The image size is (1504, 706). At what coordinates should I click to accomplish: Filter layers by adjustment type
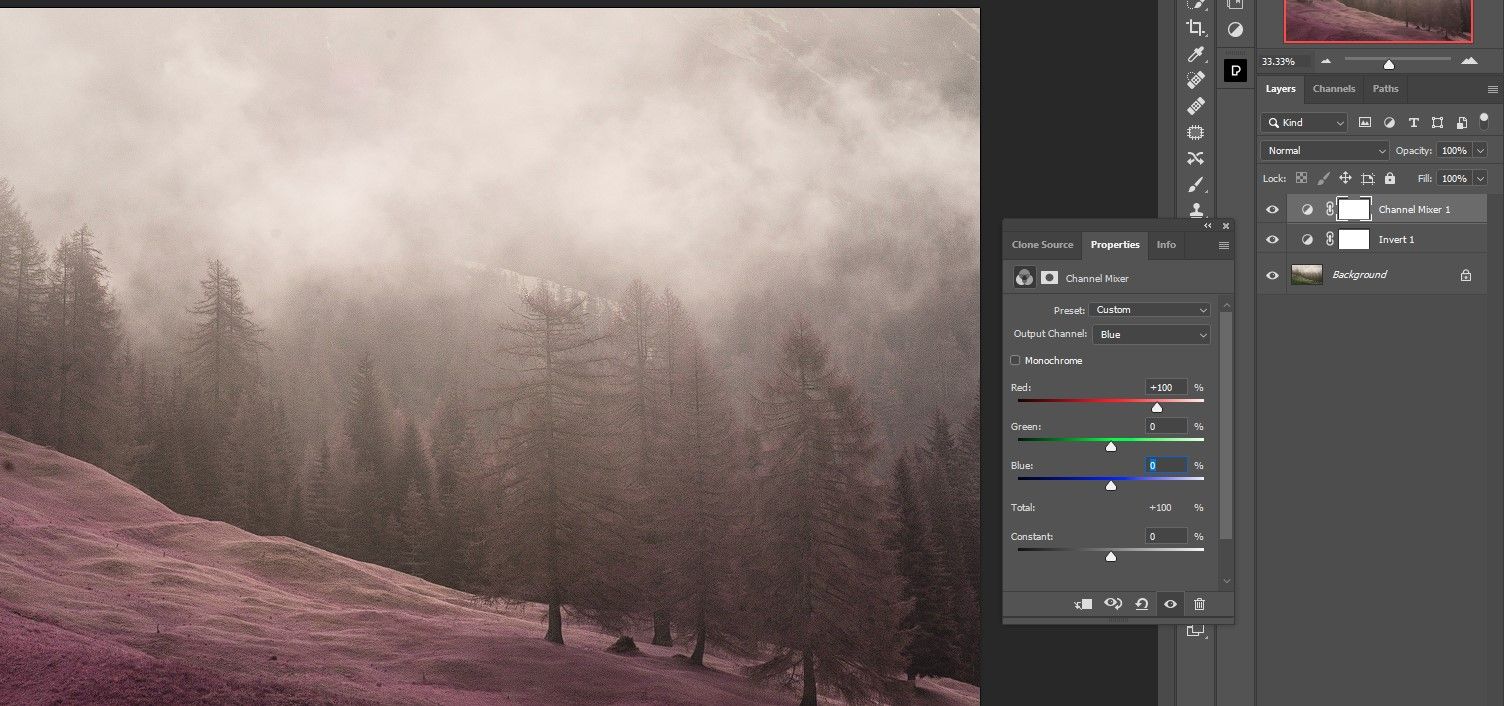coord(1389,122)
